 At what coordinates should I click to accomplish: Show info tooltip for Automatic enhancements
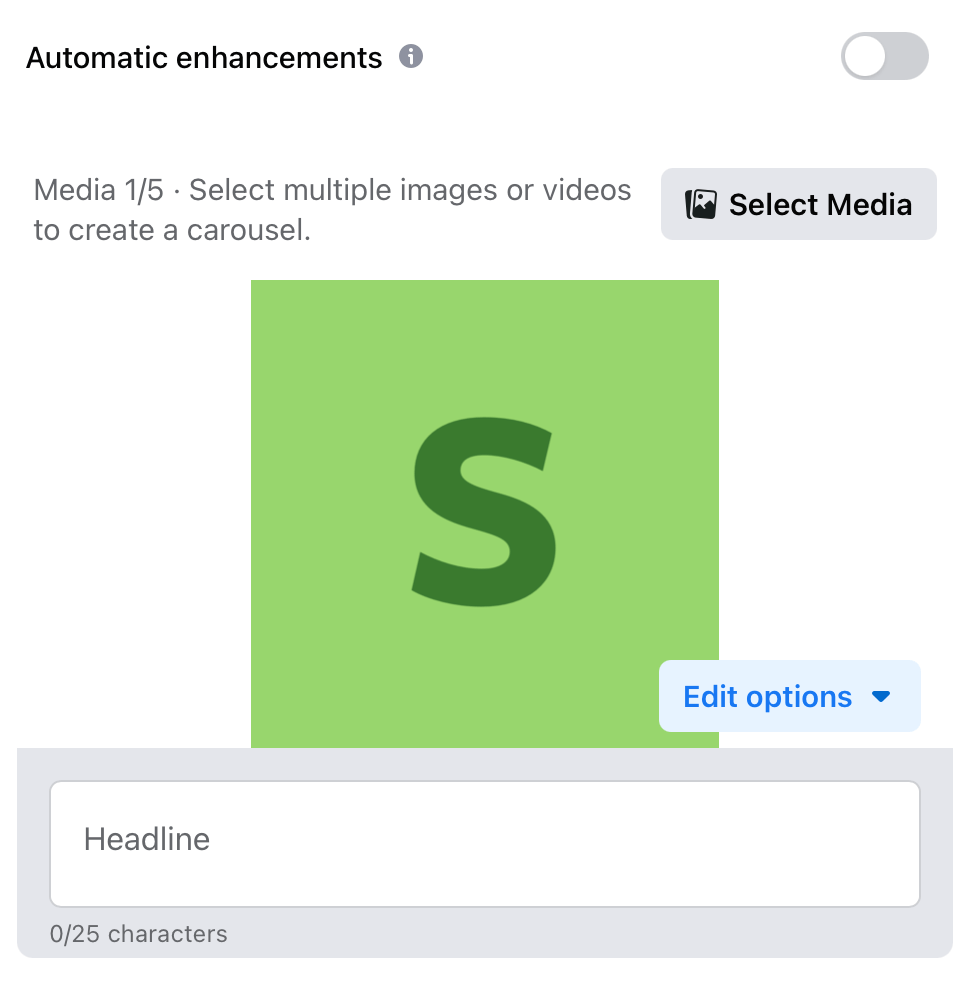[x=411, y=56]
